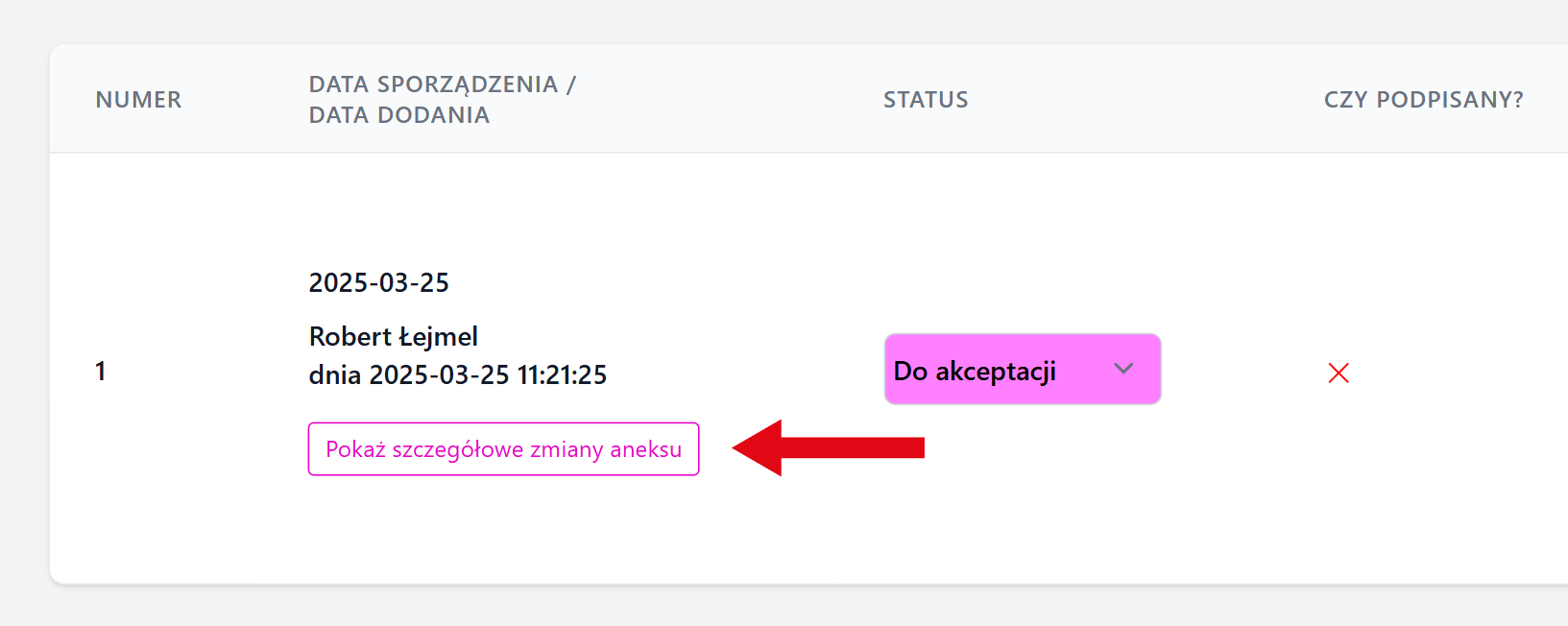1568x626 pixels.
Task: Click the red X unsigned icon
Action: pos(1339,373)
